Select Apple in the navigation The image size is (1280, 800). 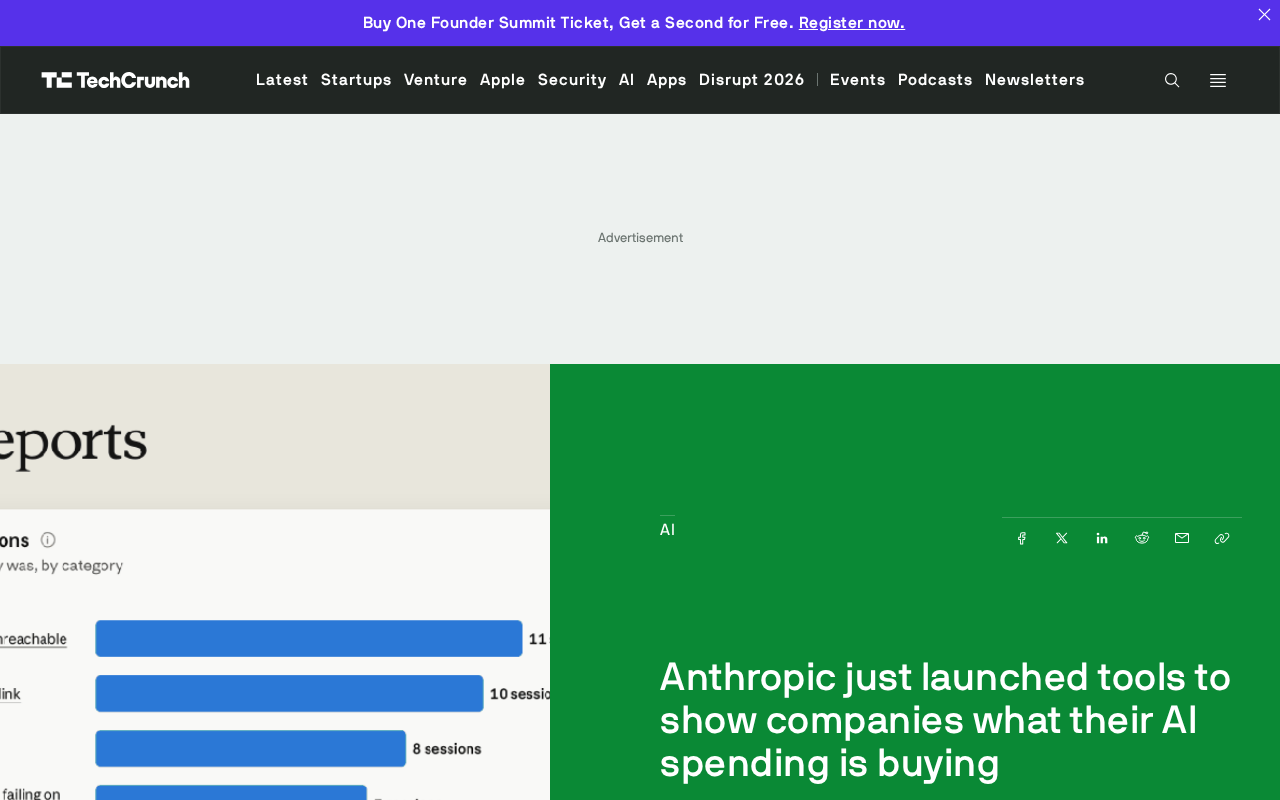click(503, 79)
